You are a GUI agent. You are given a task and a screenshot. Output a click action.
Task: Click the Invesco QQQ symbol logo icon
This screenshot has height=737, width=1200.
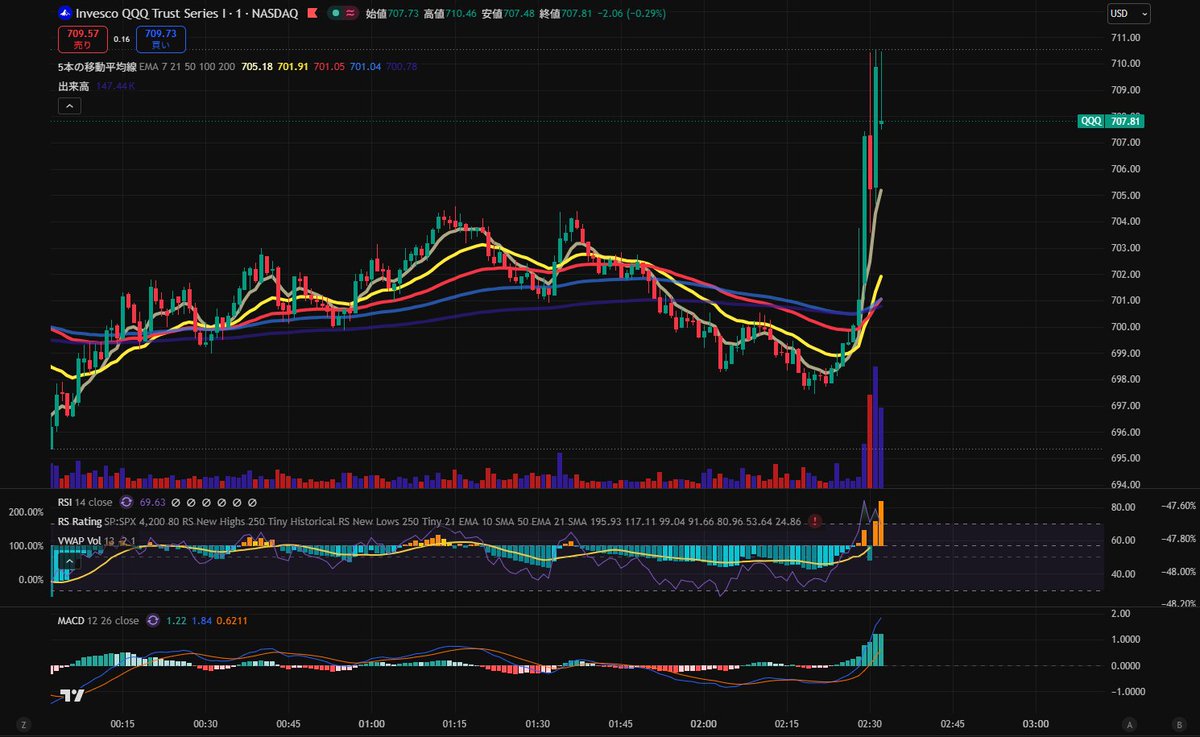[65, 14]
